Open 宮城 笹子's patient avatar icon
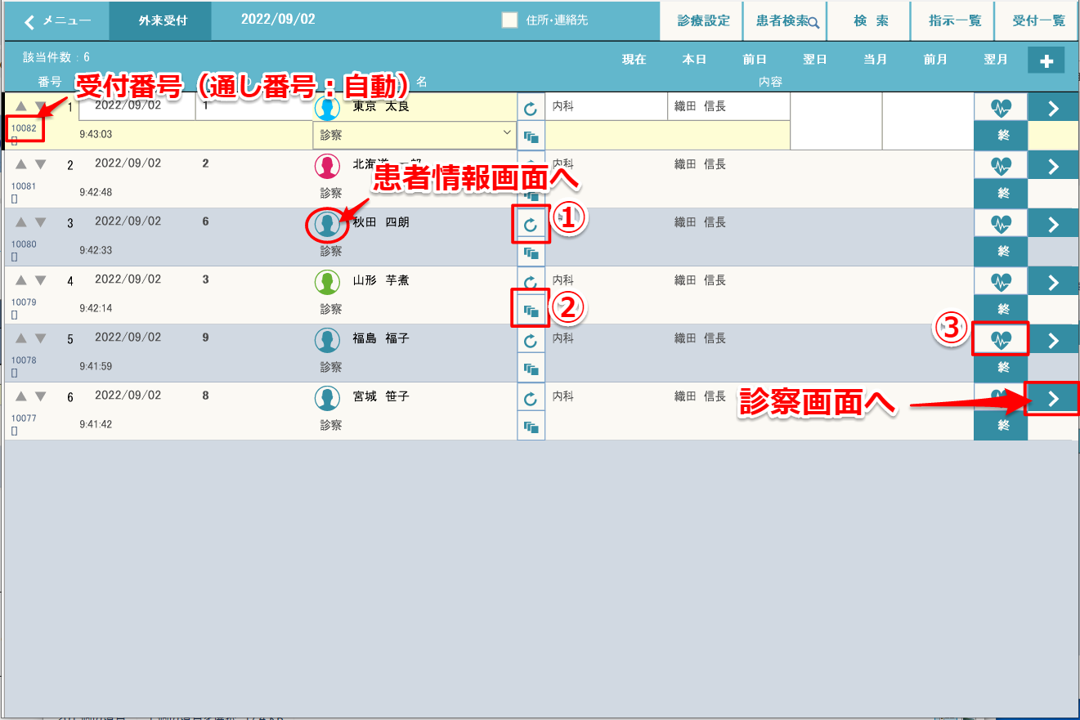Viewport: 1080px width, 720px height. [x=327, y=398]
